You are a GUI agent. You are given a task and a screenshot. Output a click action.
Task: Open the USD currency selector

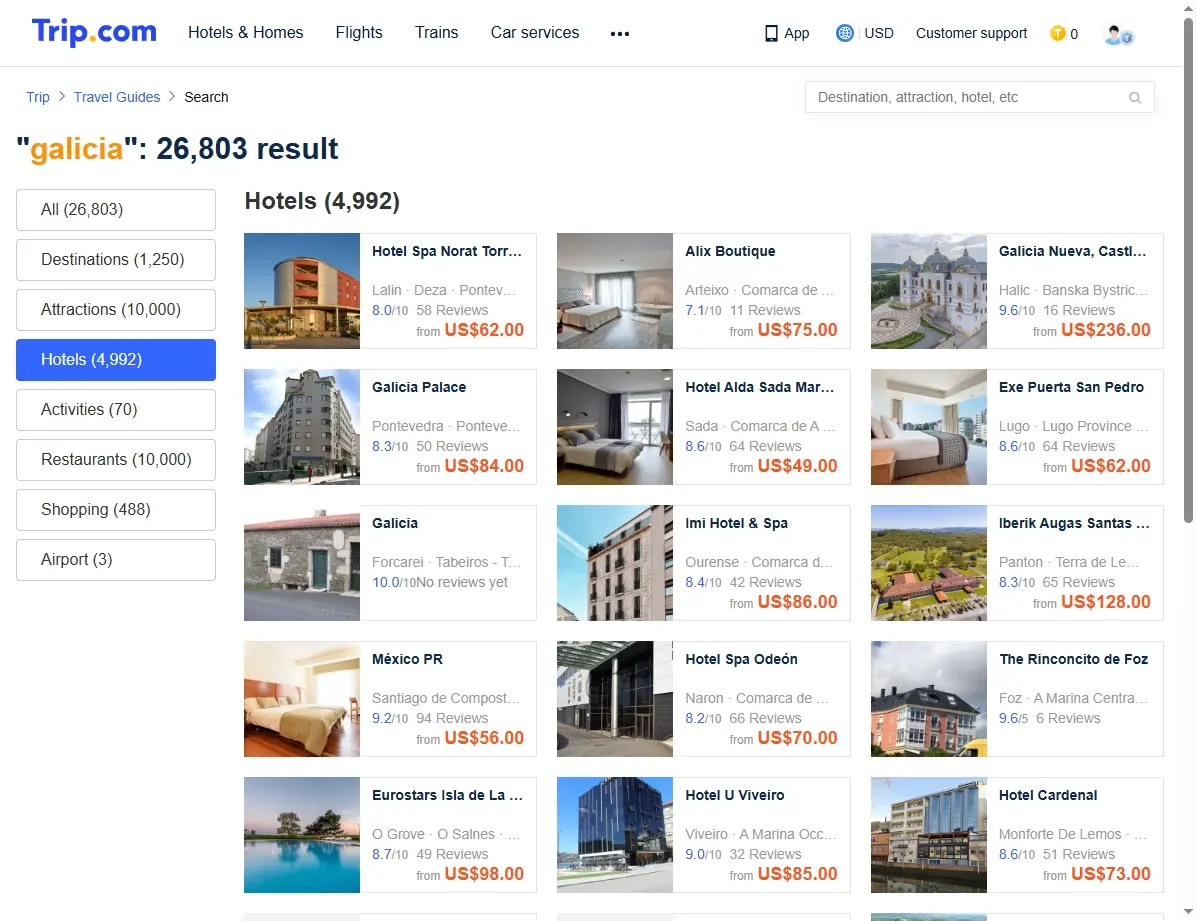tap(879, 33)
